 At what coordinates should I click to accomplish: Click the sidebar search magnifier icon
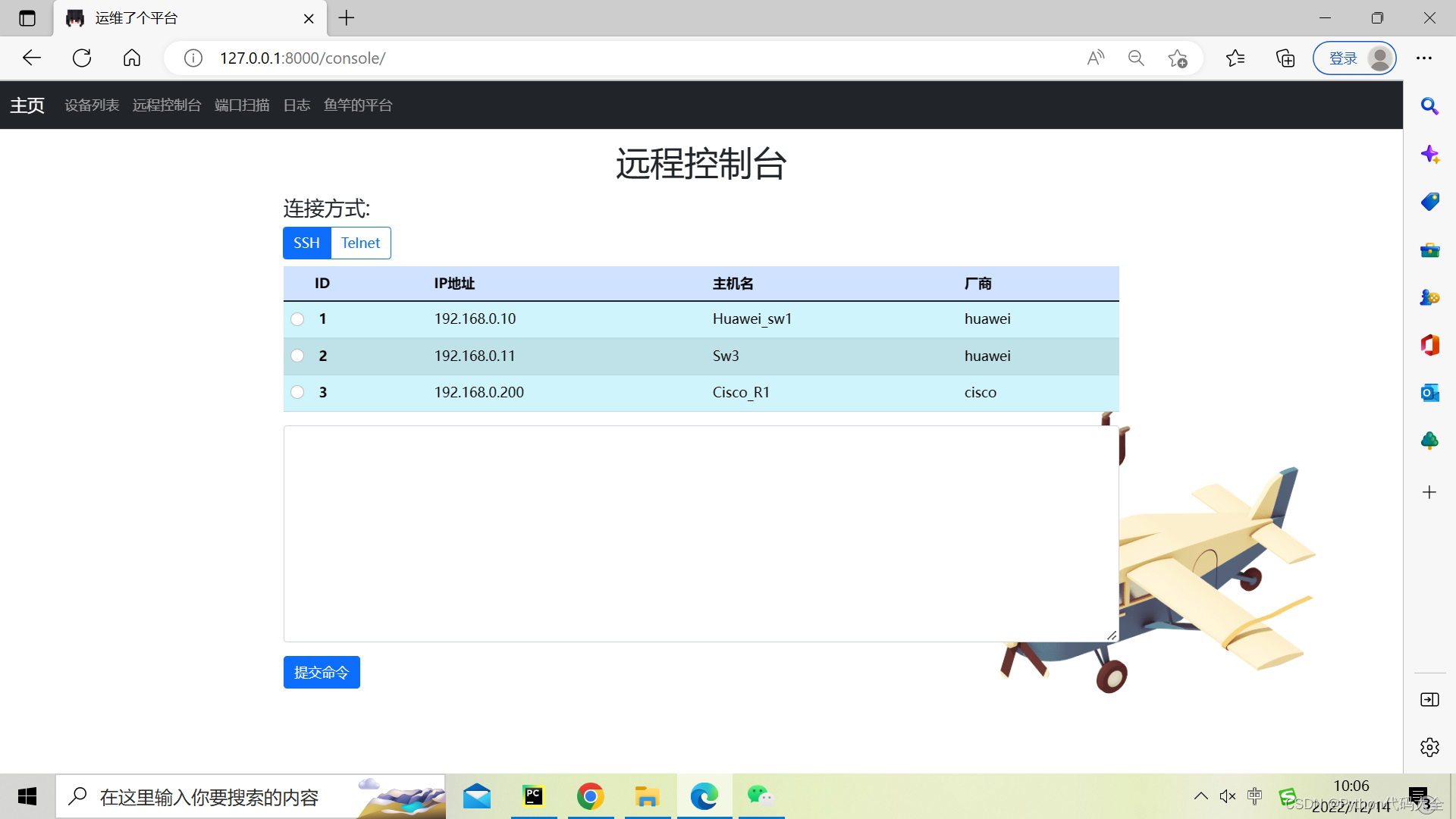coord(1429,106)
